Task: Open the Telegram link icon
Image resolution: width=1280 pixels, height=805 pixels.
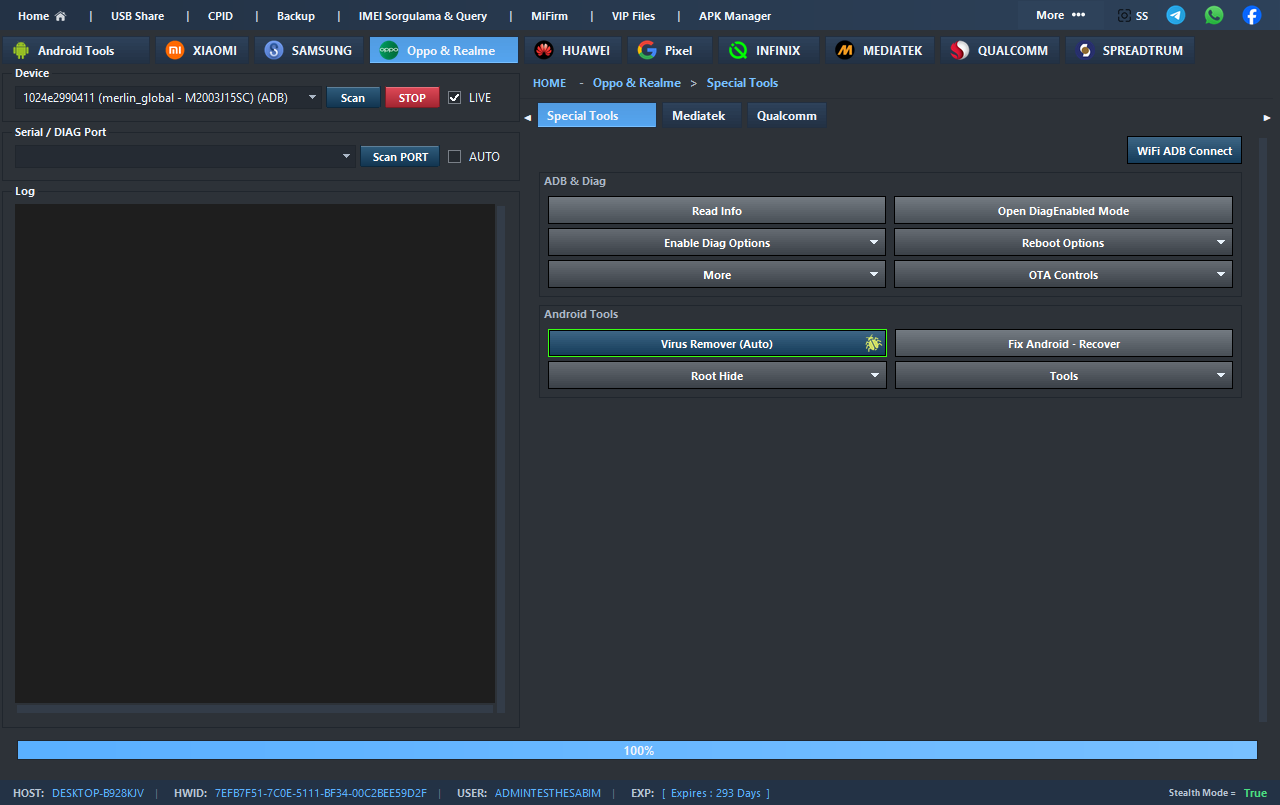Action: pos(1176,15)
